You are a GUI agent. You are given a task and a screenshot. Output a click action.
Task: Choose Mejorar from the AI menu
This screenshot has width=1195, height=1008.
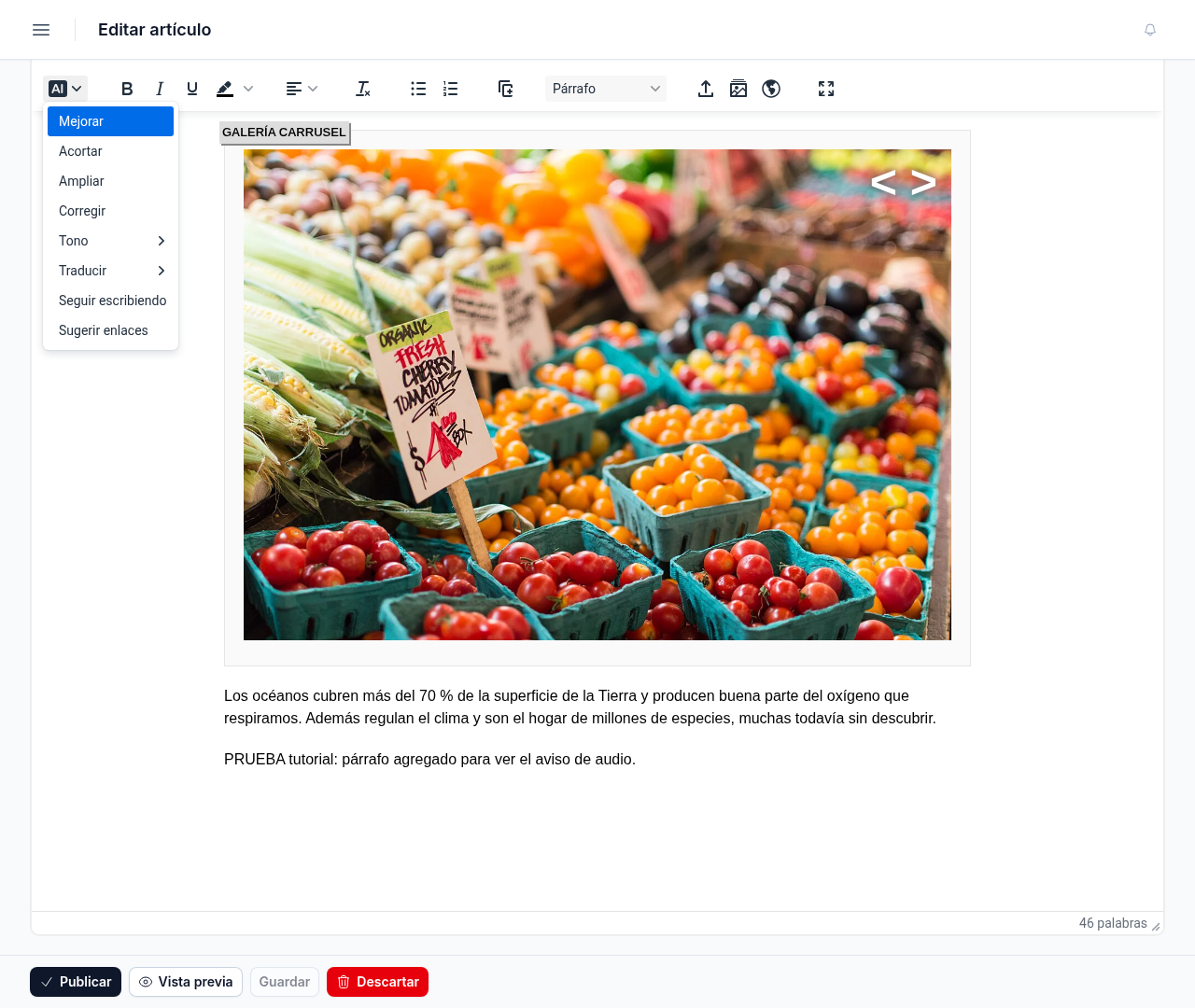pyautogui.click(x=110, y=121)
